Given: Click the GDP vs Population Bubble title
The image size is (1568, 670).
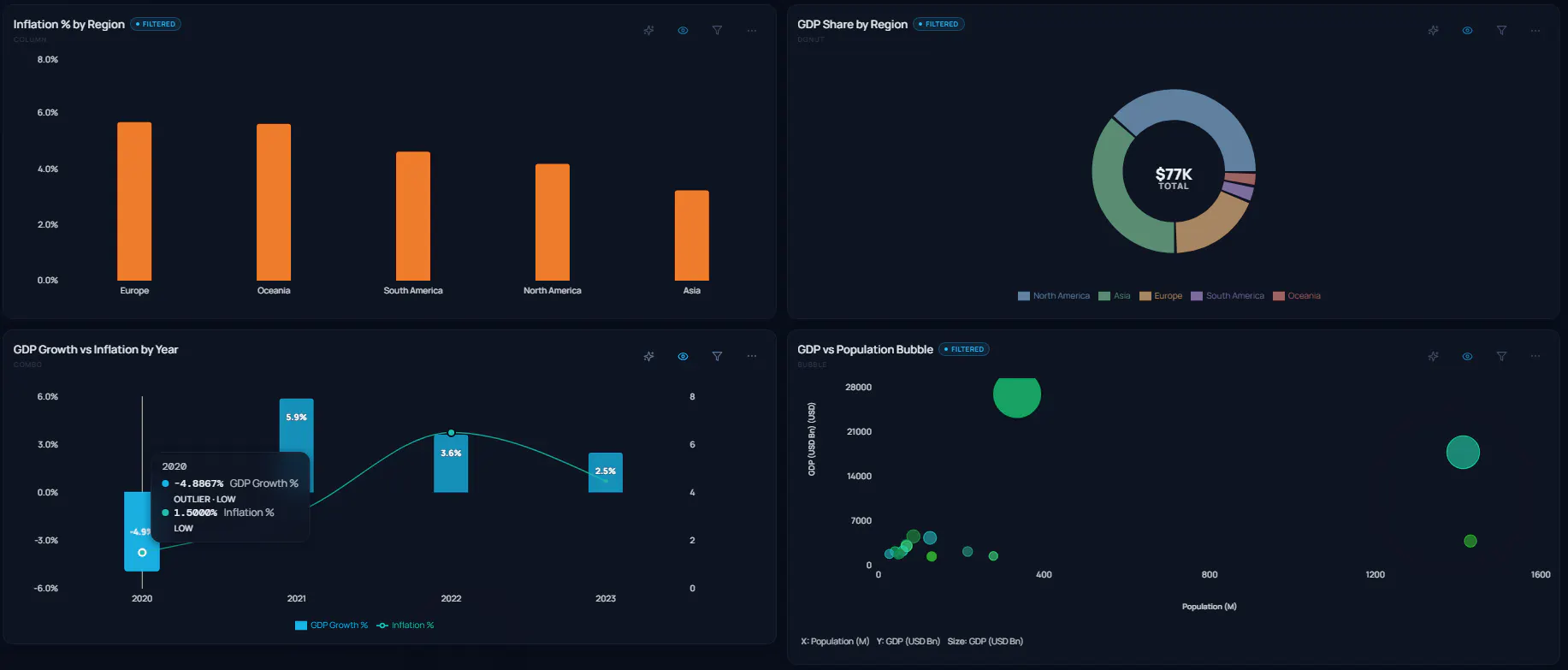Looking at the screenshot, I should (866, 349).
